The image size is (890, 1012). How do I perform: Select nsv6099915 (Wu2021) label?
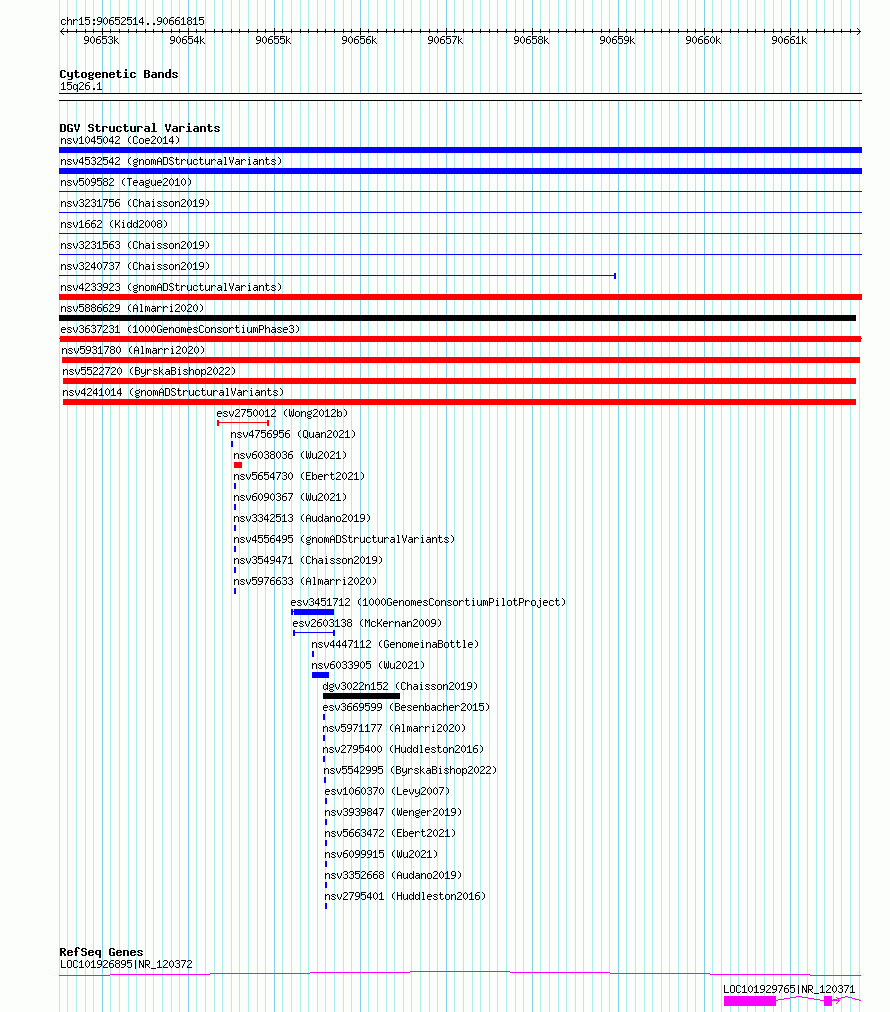[381, 854]
